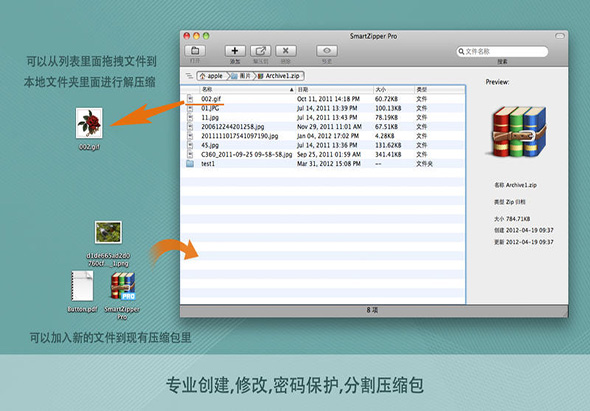
Task: Click the path list icon beside breadcrumb
Action: (189, 76)
